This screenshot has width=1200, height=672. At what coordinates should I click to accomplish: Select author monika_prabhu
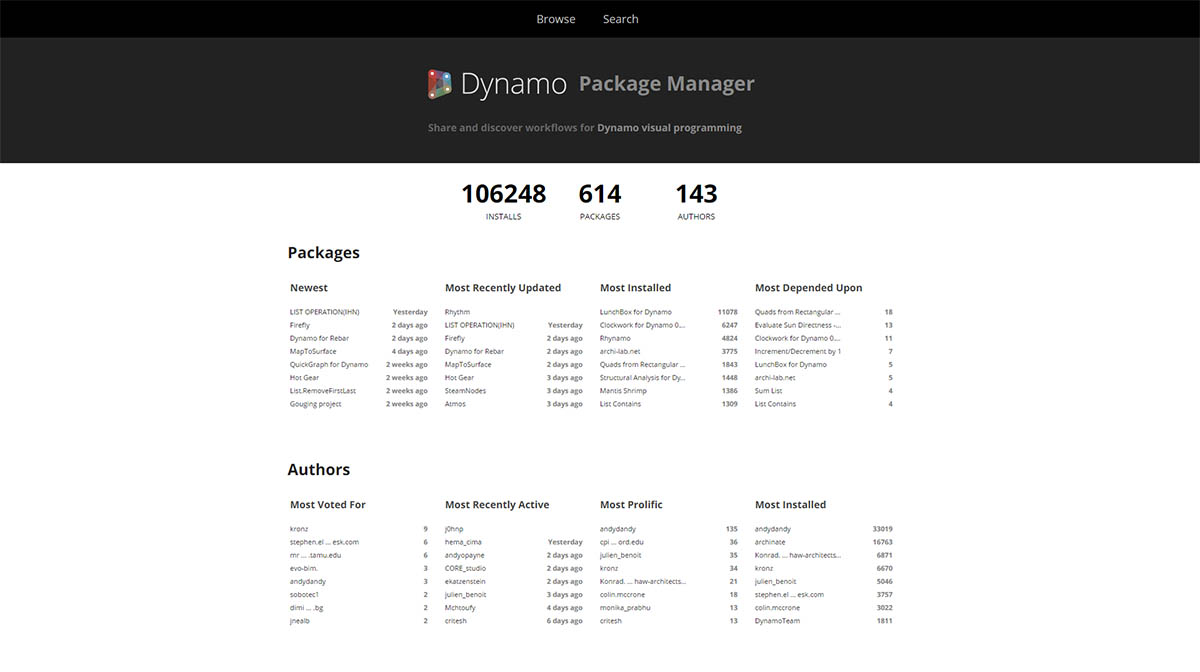(627, 608)
